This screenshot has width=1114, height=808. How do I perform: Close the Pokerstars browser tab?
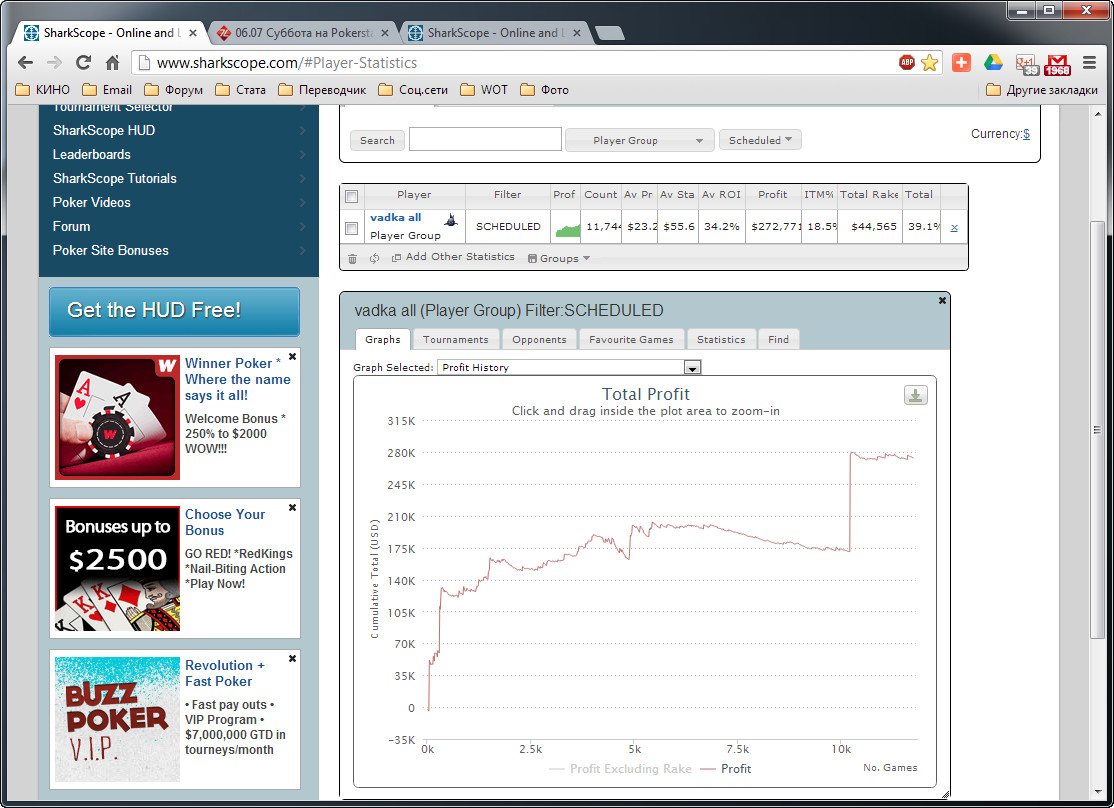[384, 33]
